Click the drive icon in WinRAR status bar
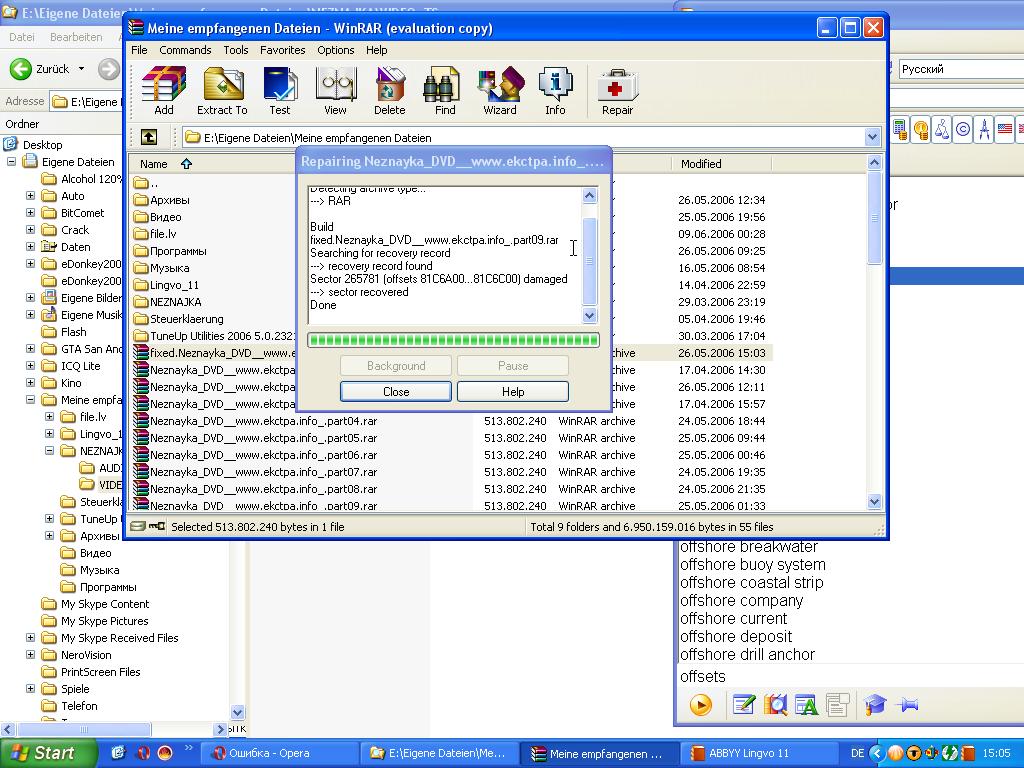Image resolution: width=1024 pixels, height=768 pixels. click(x=137, y=526)
